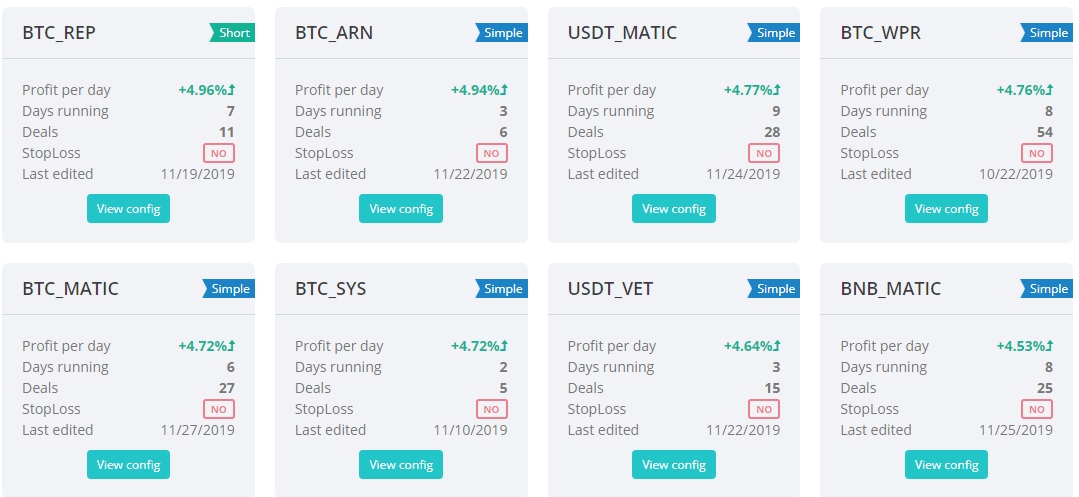
Task: Click the Simple ribbon tag on BTC_ARN
Action: (x=502, y=33)
